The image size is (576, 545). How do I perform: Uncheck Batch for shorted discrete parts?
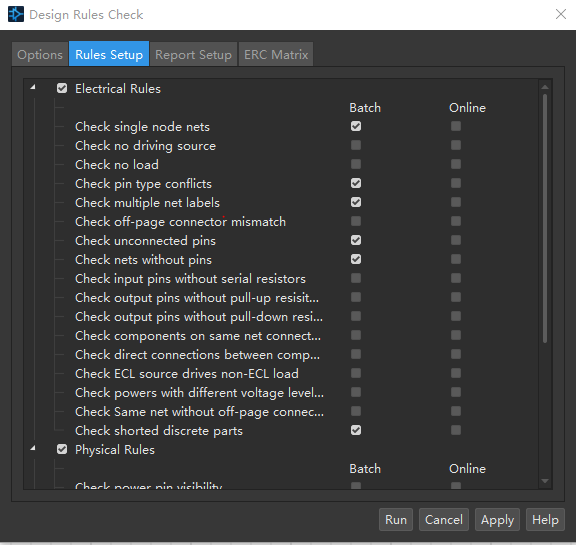[356, 430]
